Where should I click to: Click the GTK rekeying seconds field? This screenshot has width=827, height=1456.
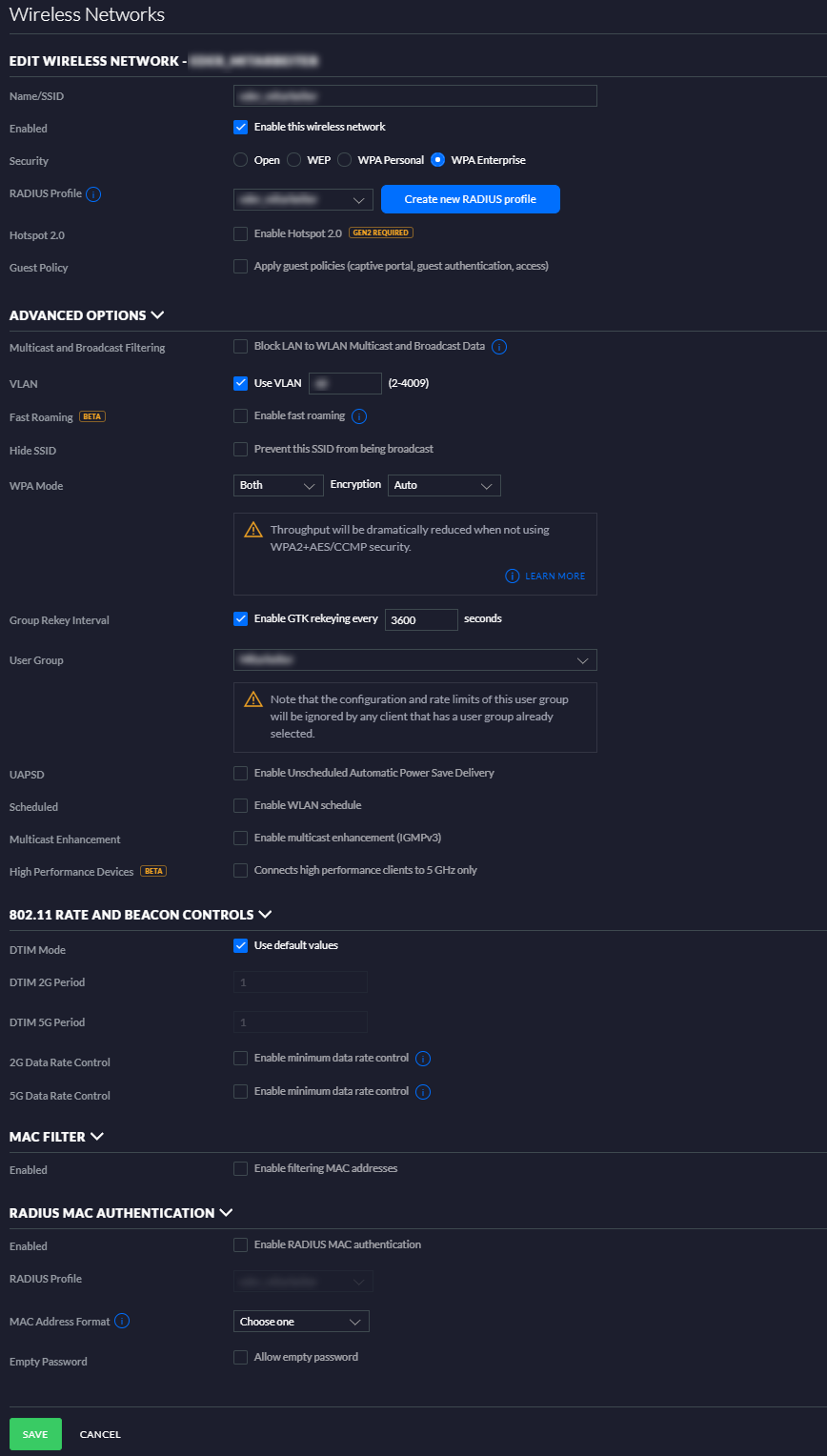[420, 619]
